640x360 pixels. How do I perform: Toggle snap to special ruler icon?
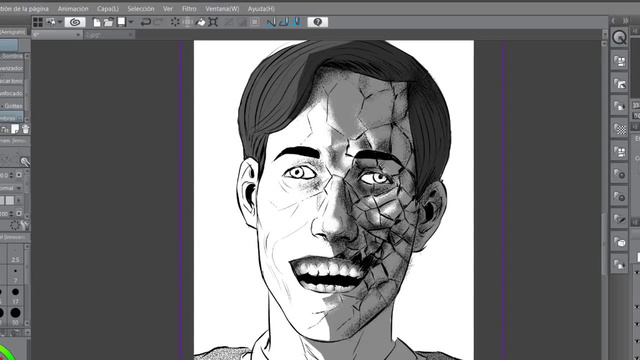tap(284, 22)
